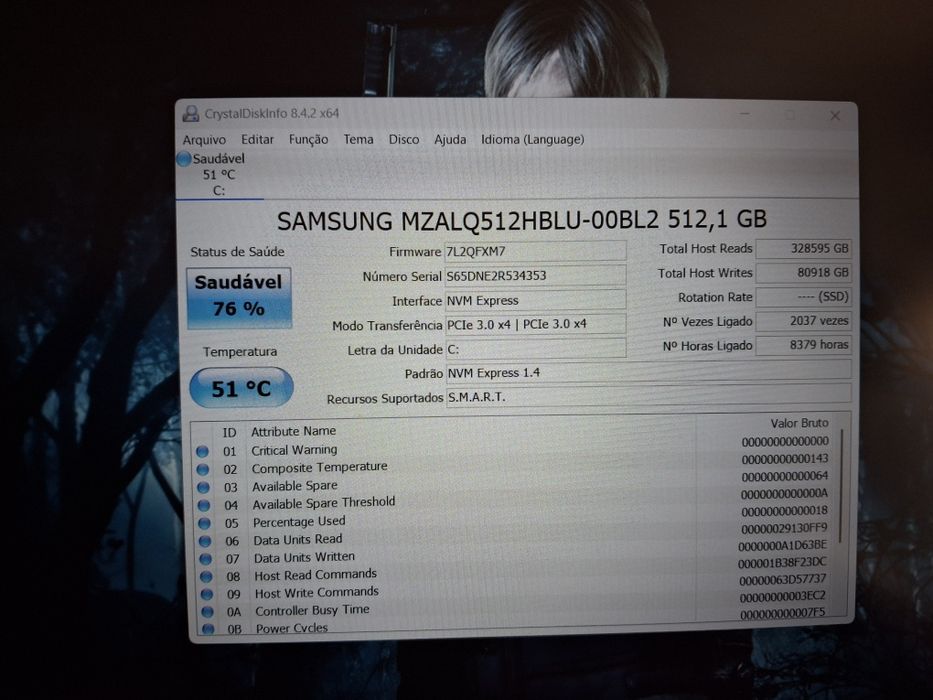Click the Recursos Suportados field S.M.A.R.T.

(649, 396)
